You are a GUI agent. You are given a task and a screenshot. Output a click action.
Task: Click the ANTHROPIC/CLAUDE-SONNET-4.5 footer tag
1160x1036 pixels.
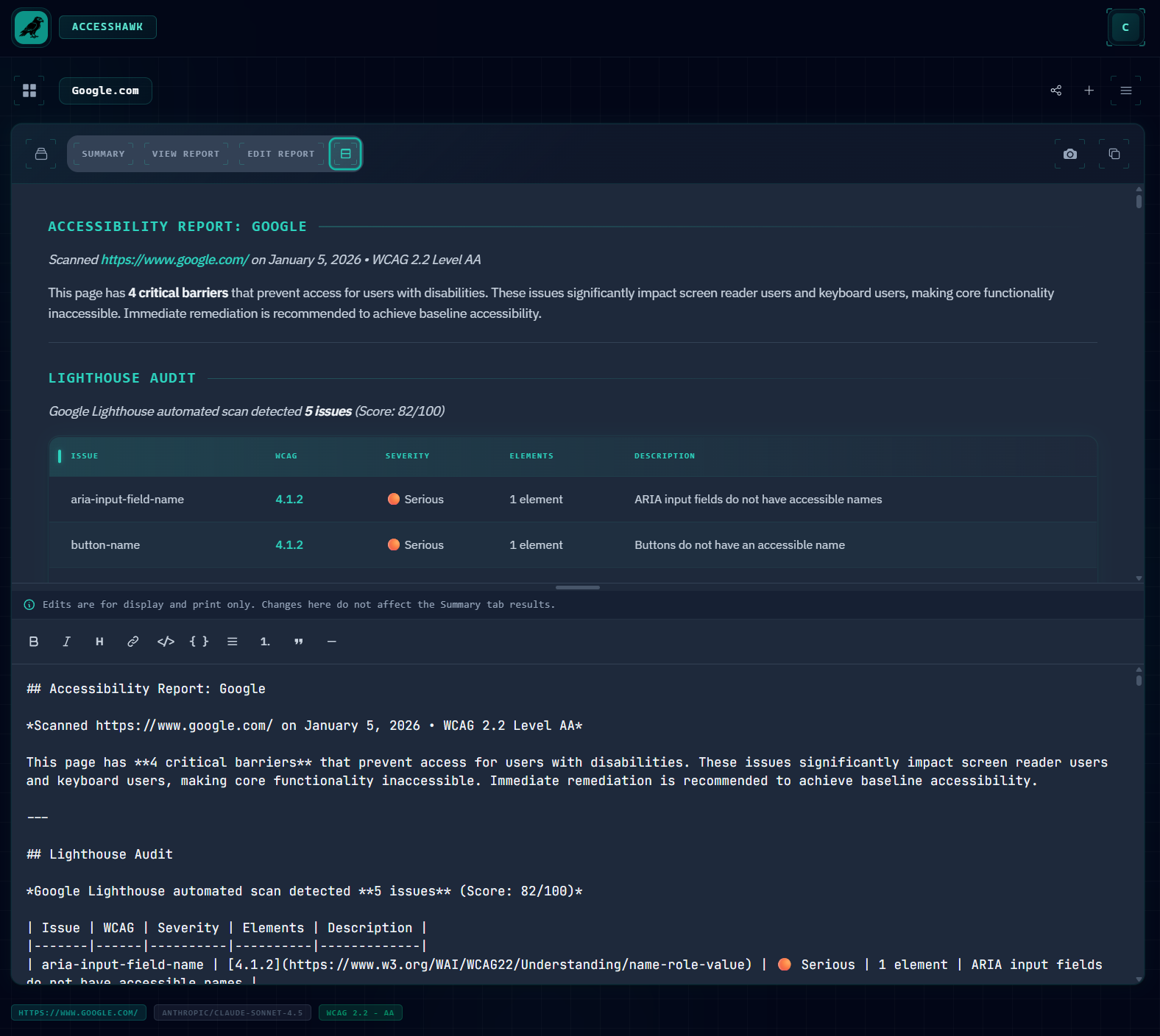233,1013
